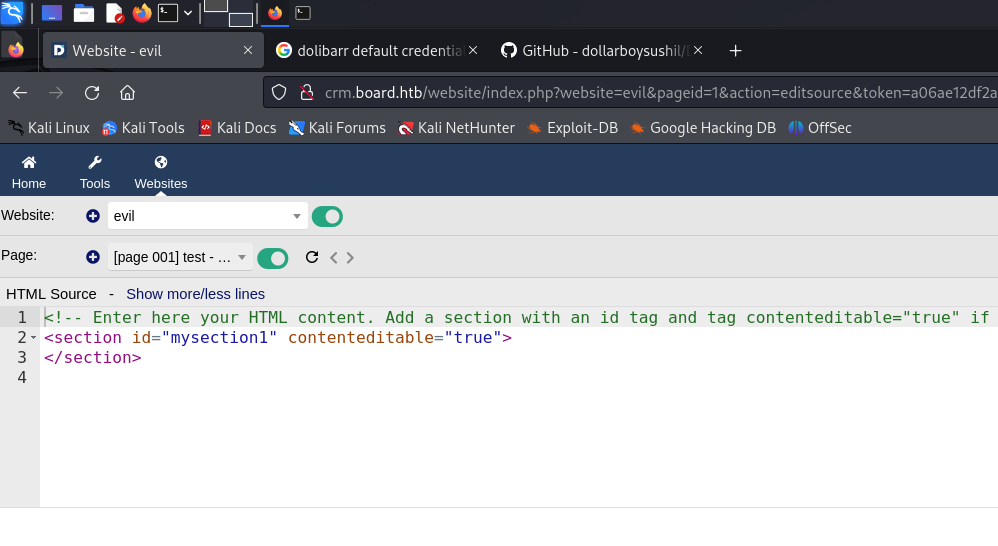The height and width of the screenshot is (546, 998).
Task: Open the page selector dropdown
Action: coord(180,257)
